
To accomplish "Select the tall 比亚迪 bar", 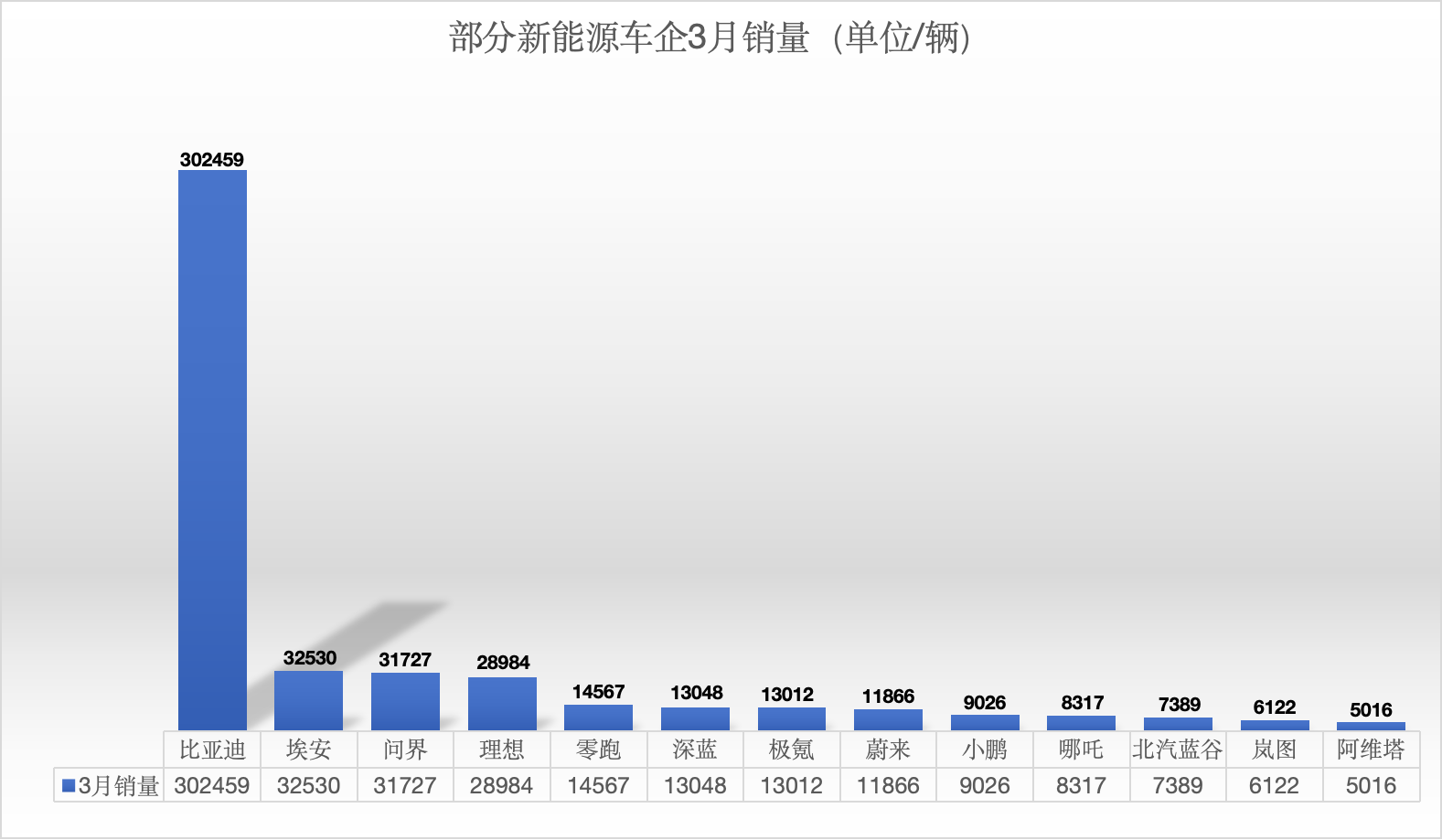I will pos(212,450).
